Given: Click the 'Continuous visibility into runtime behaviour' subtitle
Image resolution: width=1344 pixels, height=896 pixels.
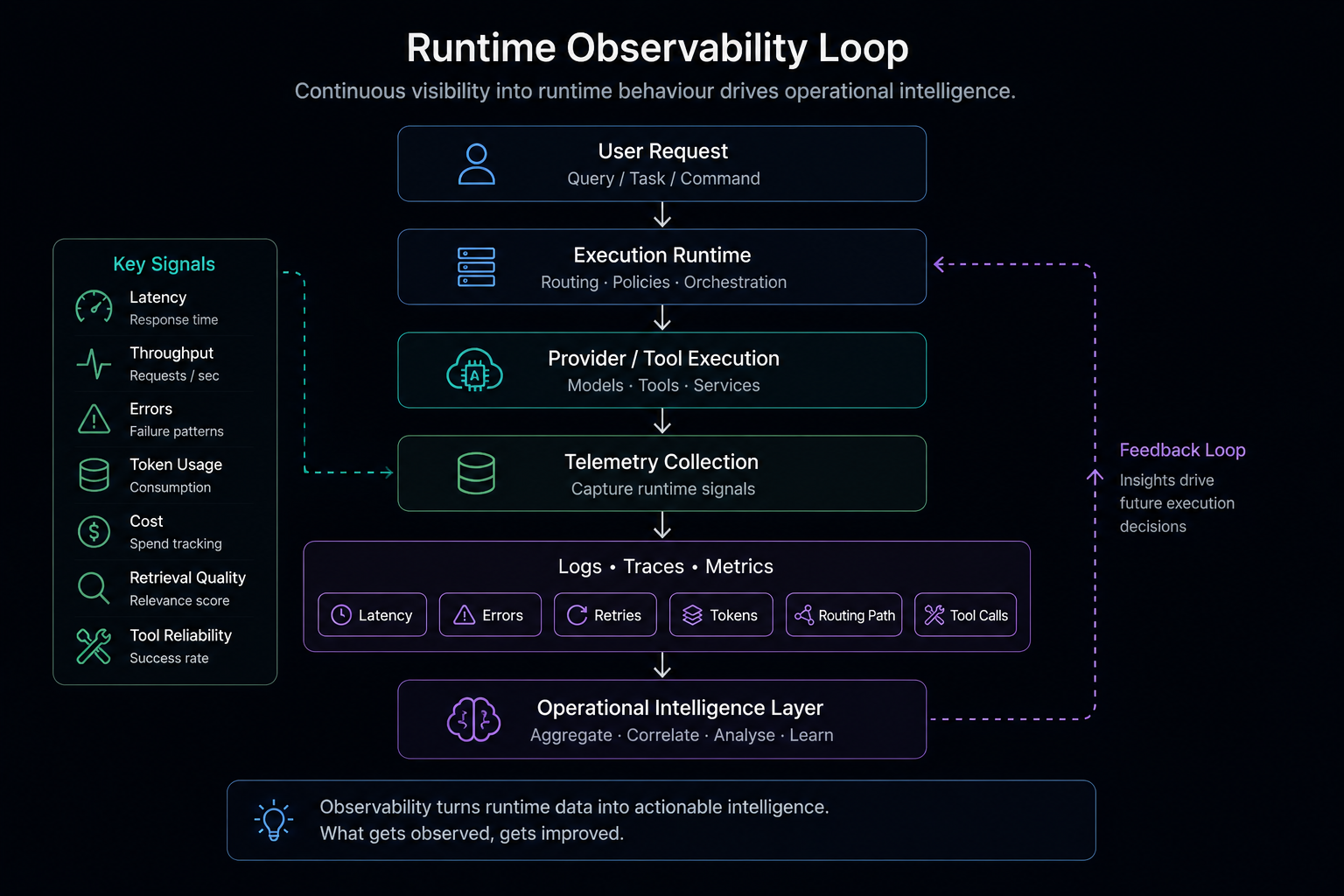Looking at the screenshot, I should (655, 91).
